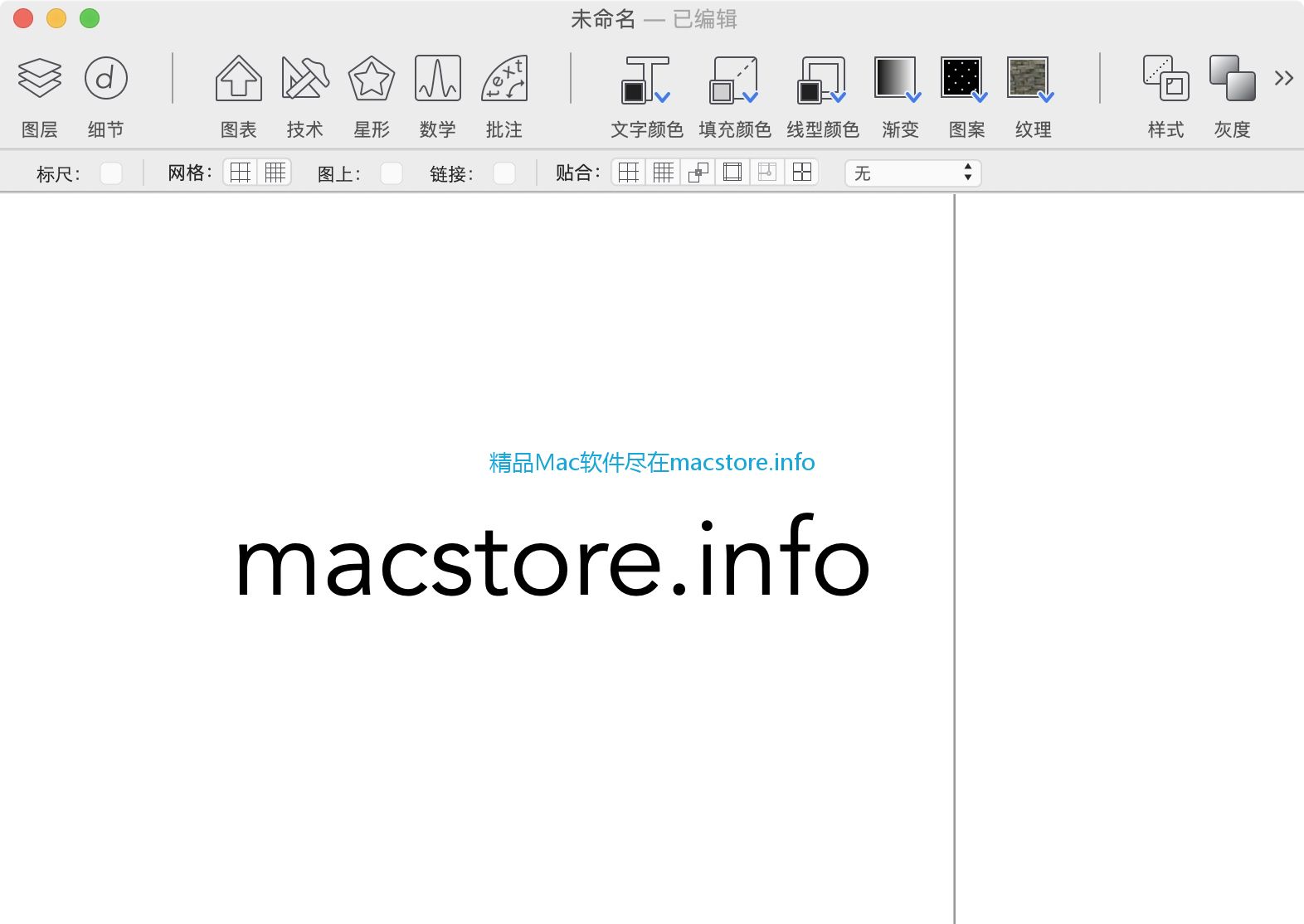Click the 网格 label
This screenshot has height=924, width=1304.
pyautogui.click(x=190, y=173)
